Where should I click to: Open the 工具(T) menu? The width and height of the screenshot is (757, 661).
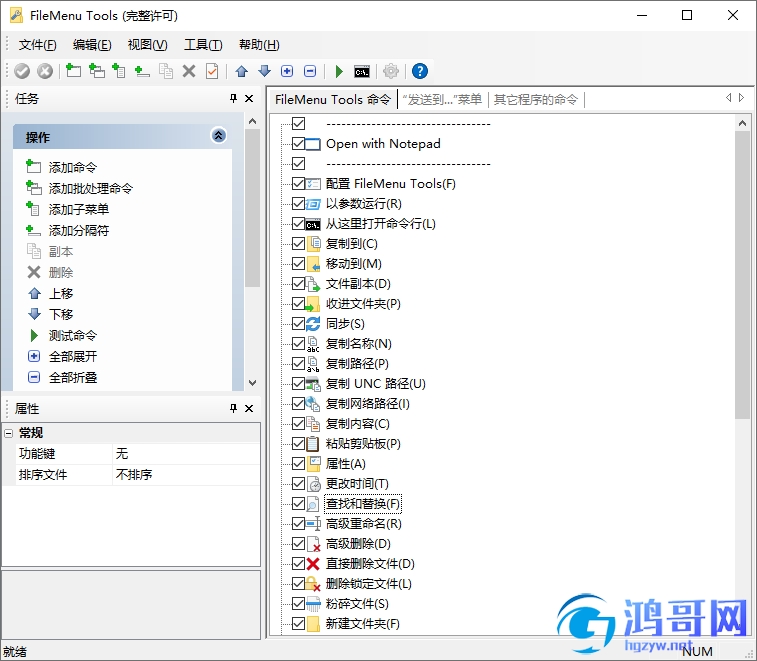203,45
